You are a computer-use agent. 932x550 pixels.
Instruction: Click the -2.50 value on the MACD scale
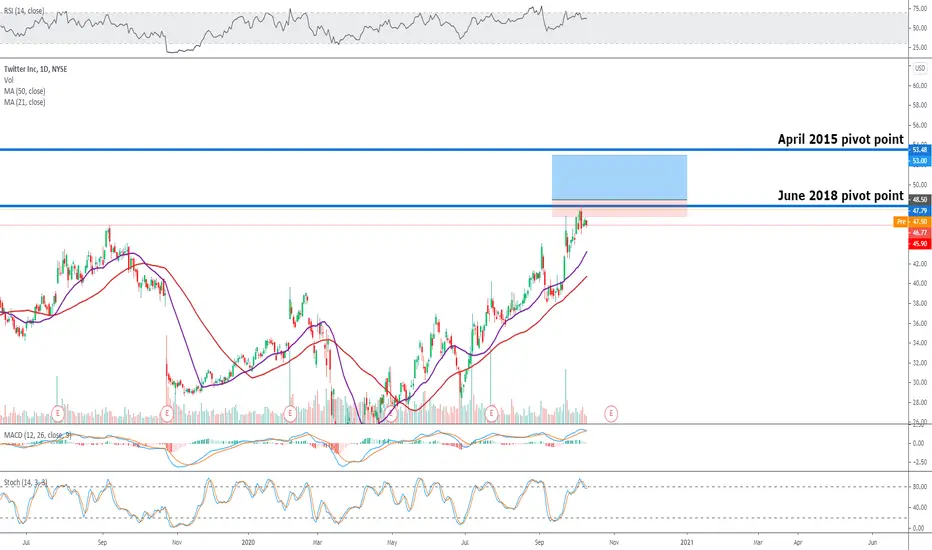[918, 462]
